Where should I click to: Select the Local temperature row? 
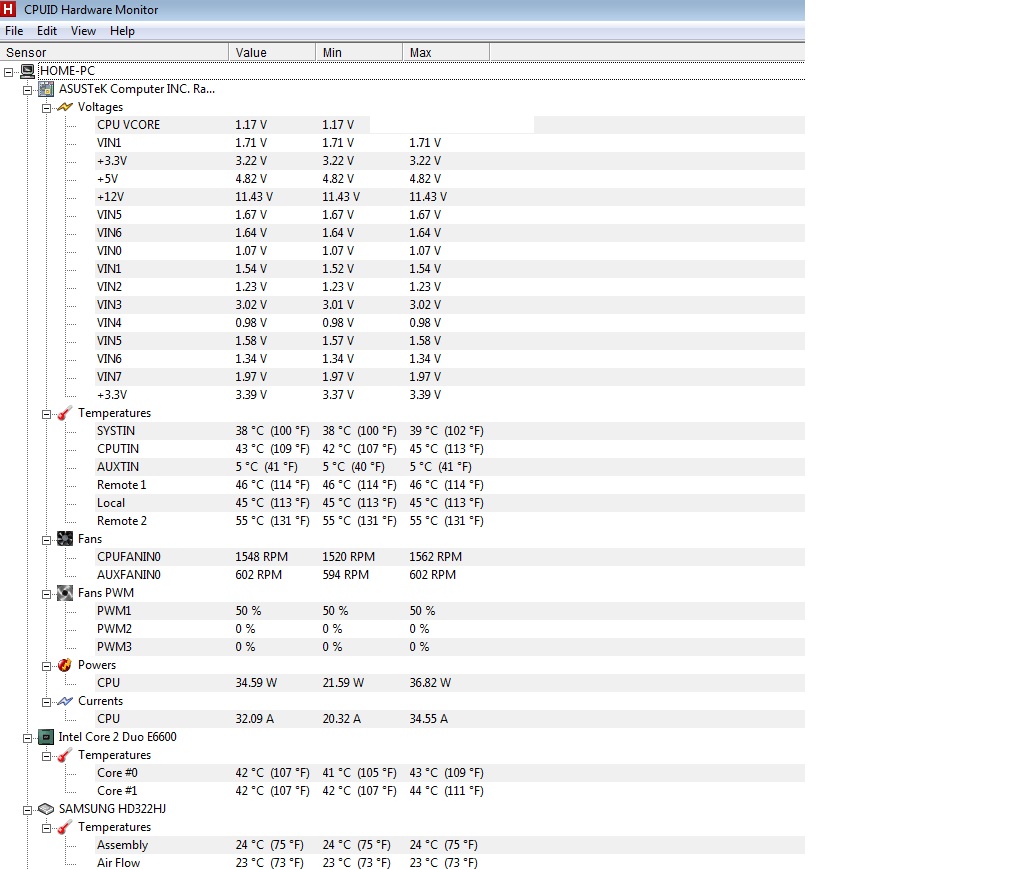(449, 503)
